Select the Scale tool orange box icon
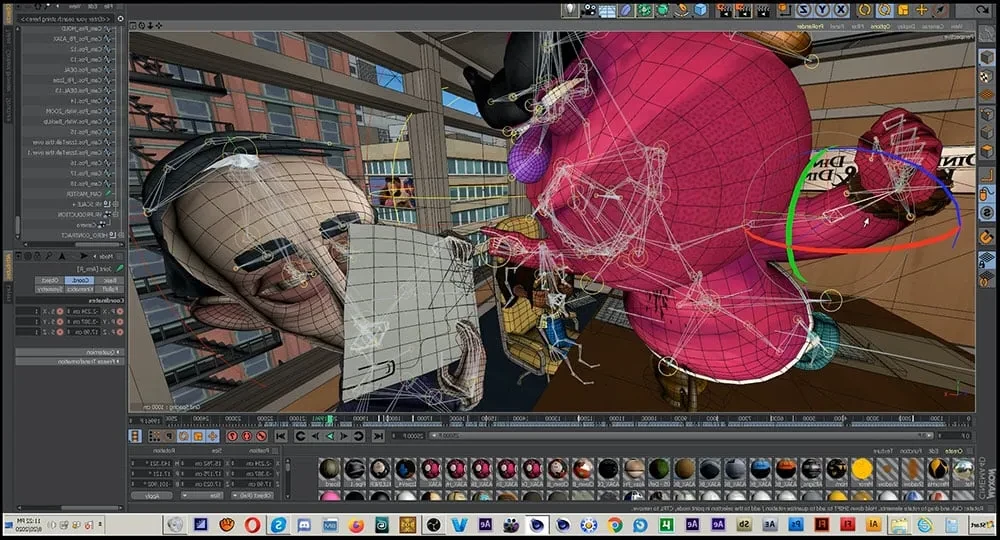Screen dimensions: 1000x540 (x=903, y=10)
